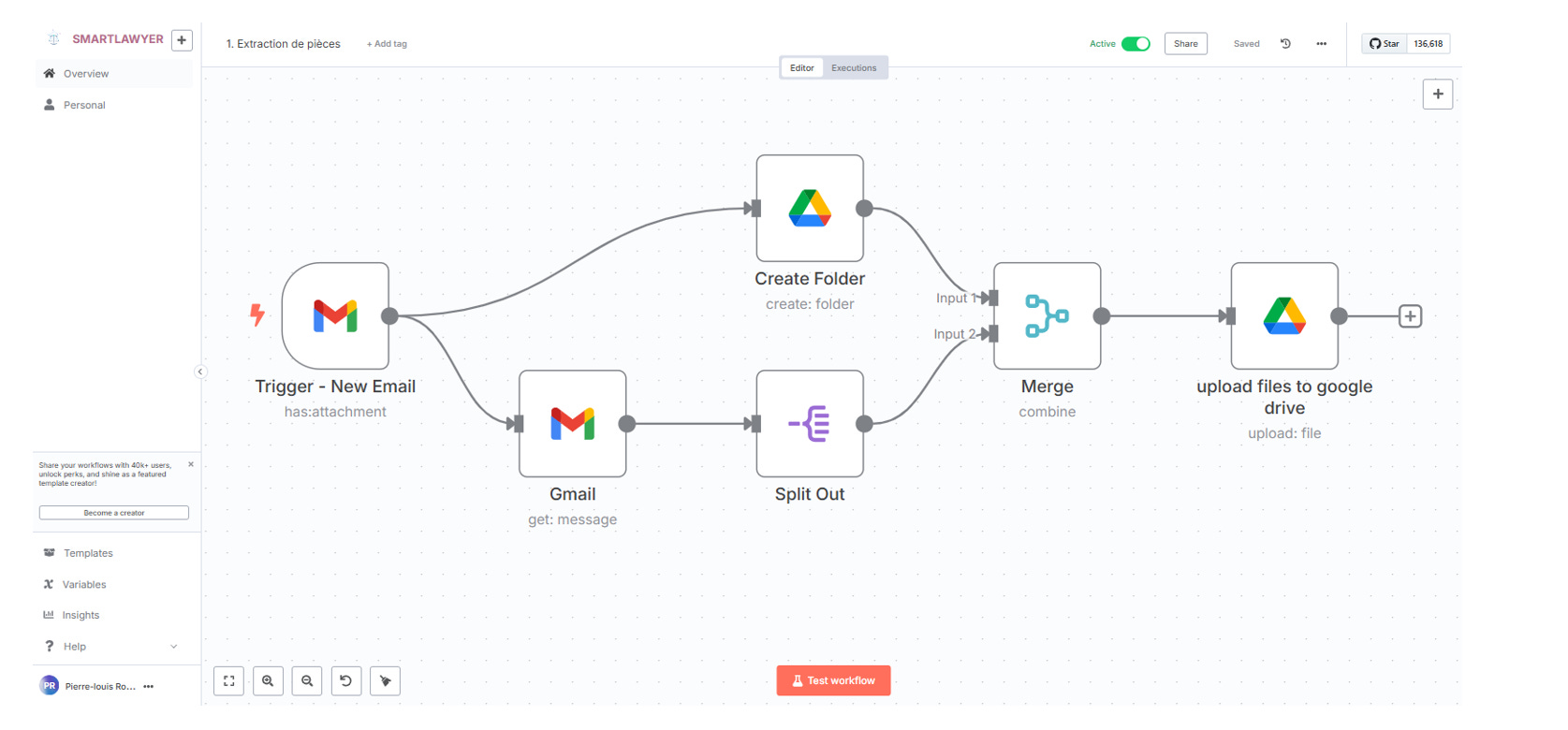
Task: Click the + Add tag link
Action: pos(387,44)
